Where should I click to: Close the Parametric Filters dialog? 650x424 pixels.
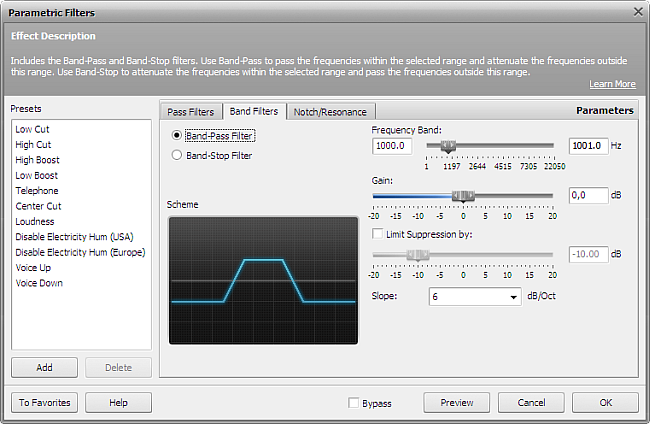coord(638,12)
